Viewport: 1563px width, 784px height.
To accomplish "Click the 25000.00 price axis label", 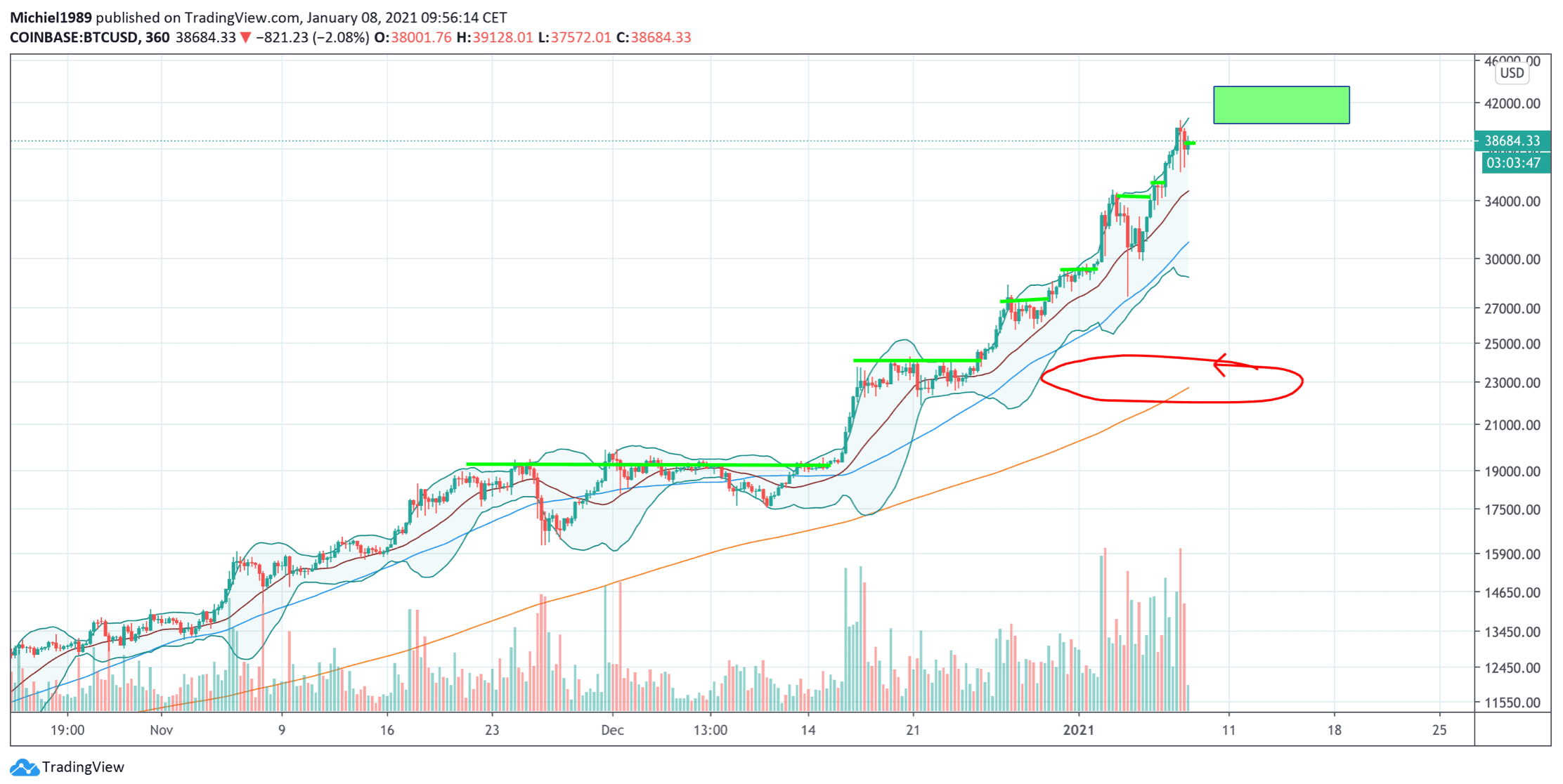I will (1512, 344).
